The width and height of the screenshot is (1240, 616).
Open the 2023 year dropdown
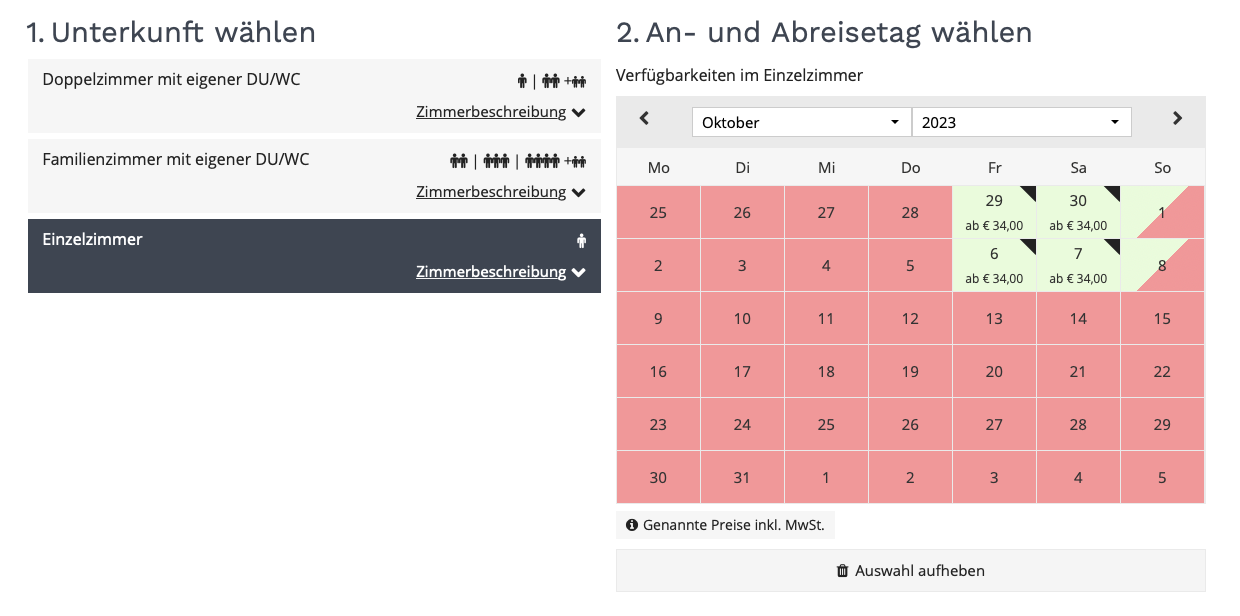pyautogui.click(x=1021, y=122)
